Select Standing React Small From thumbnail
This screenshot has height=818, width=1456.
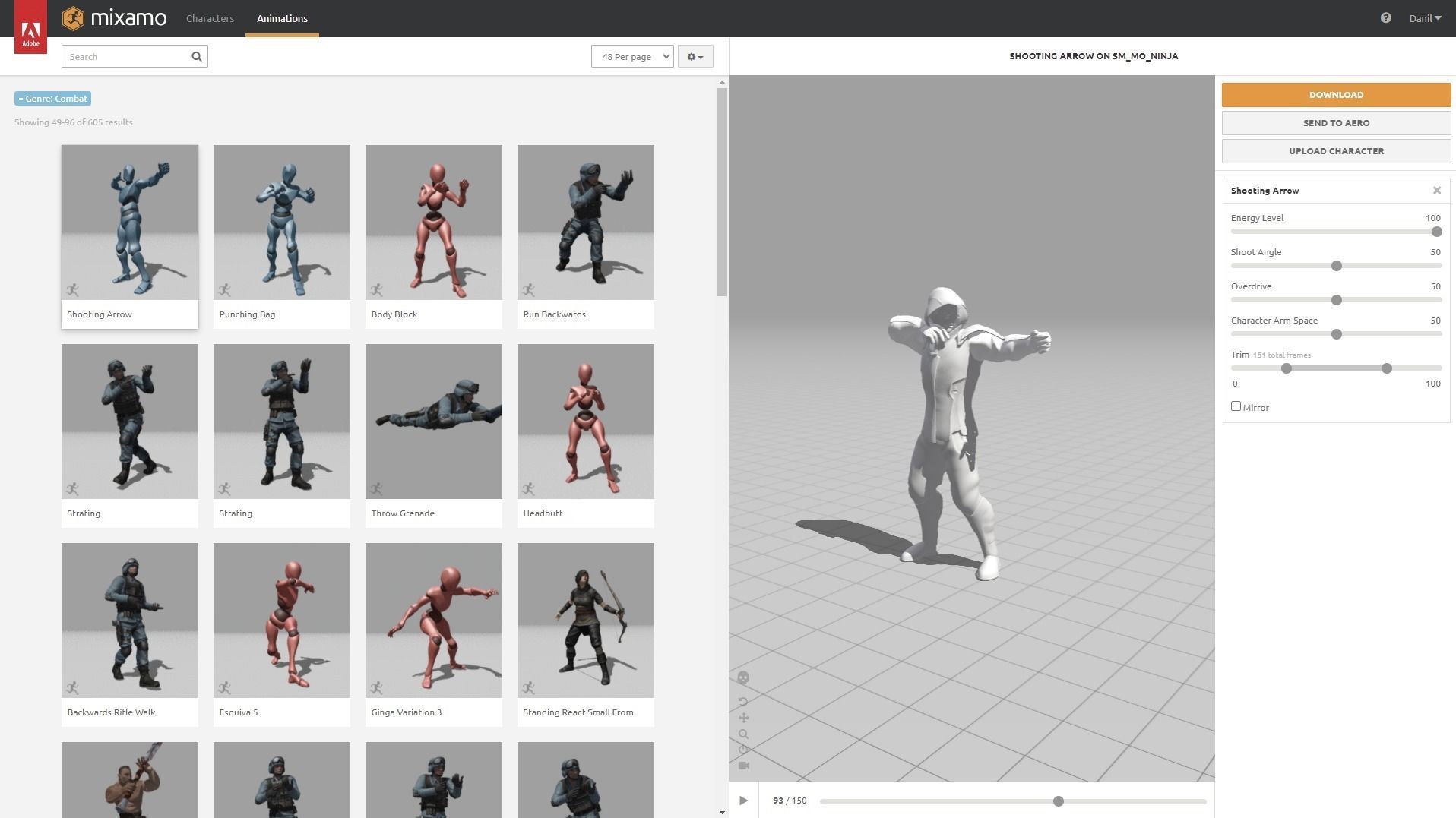pyautogui.click(x=586, y=621)
